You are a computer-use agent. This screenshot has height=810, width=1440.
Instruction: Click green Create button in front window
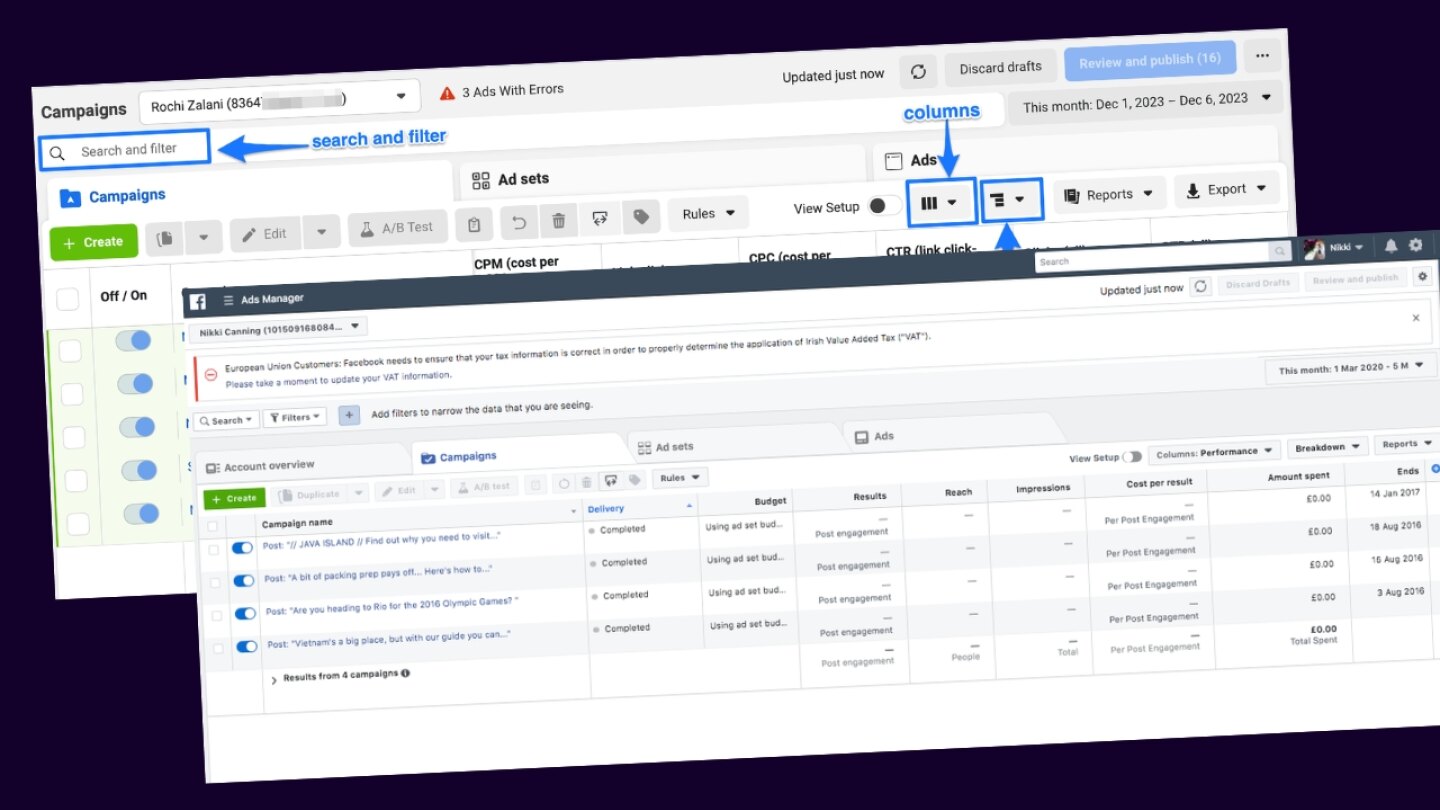pos(234,498)
